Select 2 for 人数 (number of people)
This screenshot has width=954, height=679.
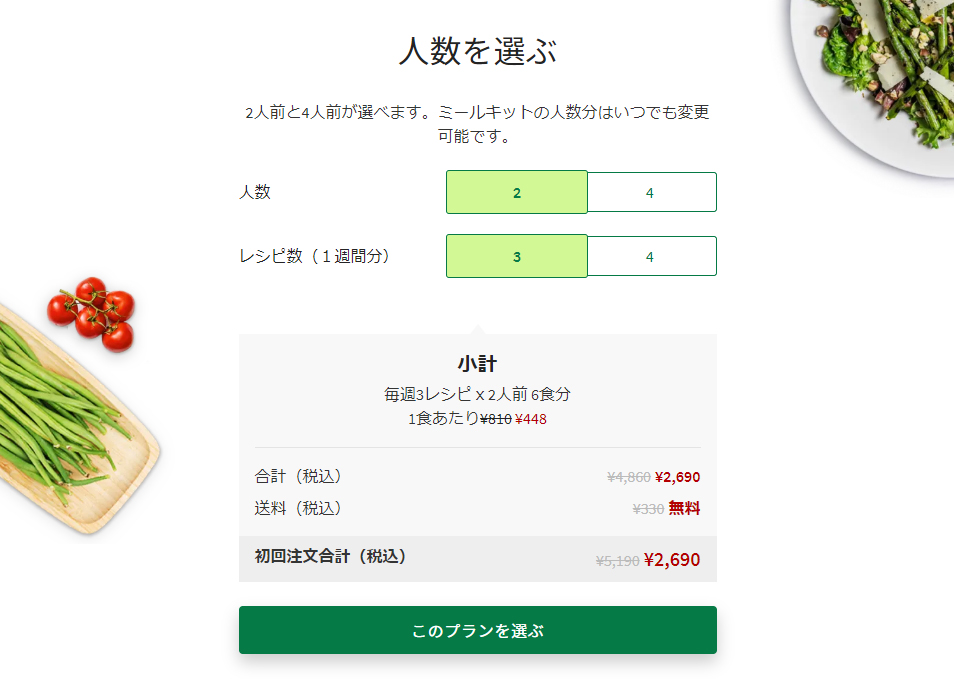(x=517, y=192)
